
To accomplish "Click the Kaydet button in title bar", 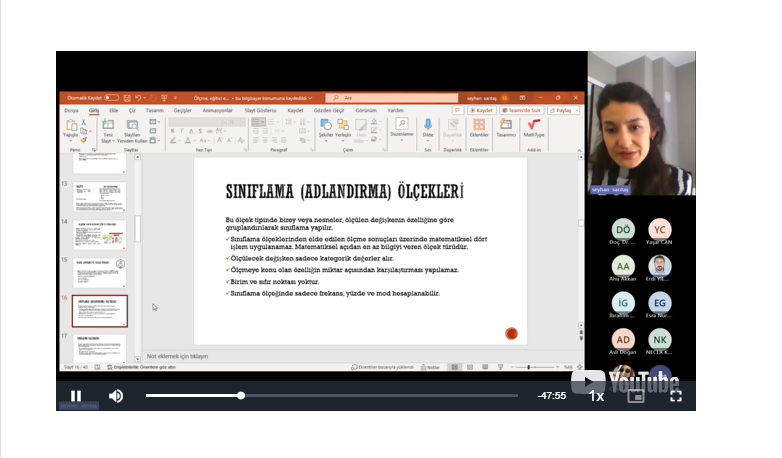I will [483, 110].
